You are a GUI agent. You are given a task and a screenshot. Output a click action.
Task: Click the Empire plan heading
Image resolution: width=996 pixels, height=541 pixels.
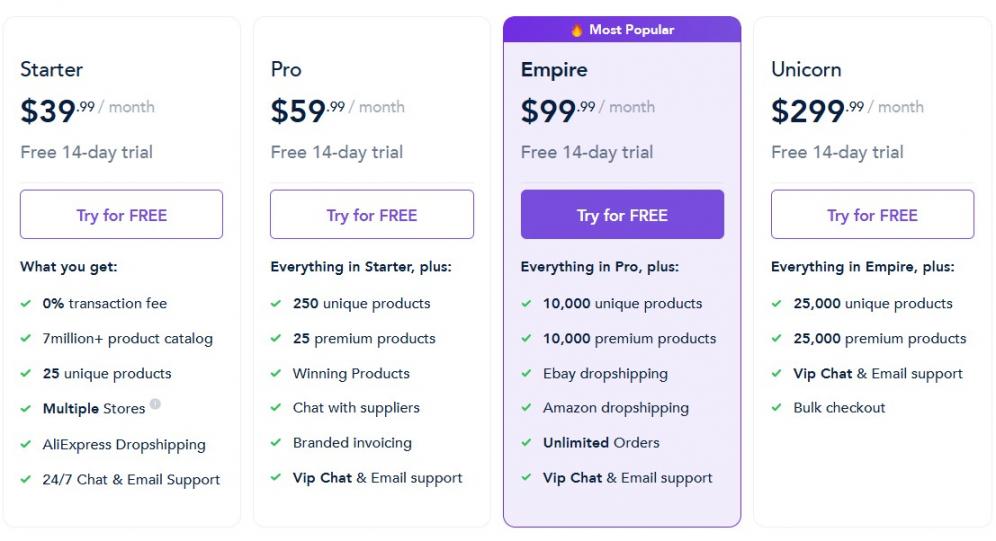pos(554,69)
